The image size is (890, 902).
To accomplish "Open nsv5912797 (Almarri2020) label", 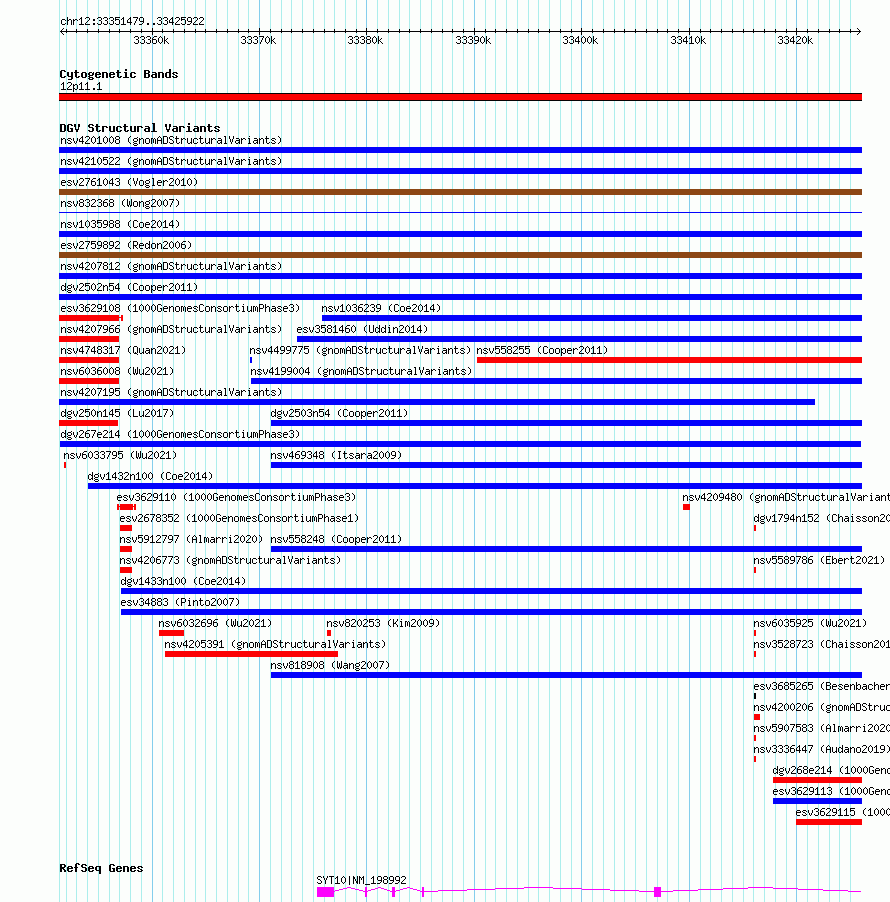I will pos(191,540).
